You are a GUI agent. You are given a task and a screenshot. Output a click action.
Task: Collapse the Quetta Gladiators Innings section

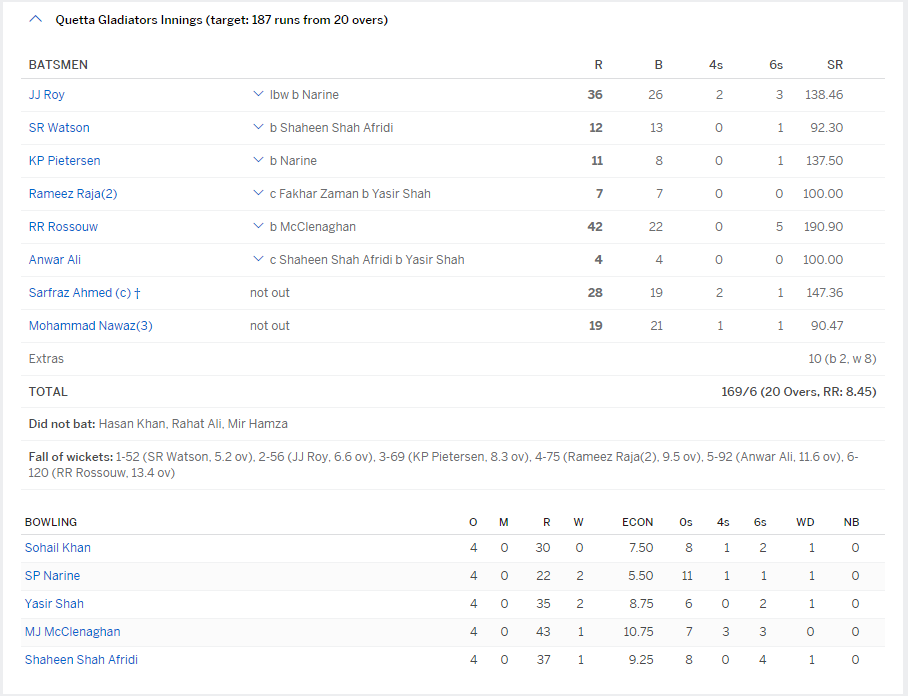[x=37, y=19]
